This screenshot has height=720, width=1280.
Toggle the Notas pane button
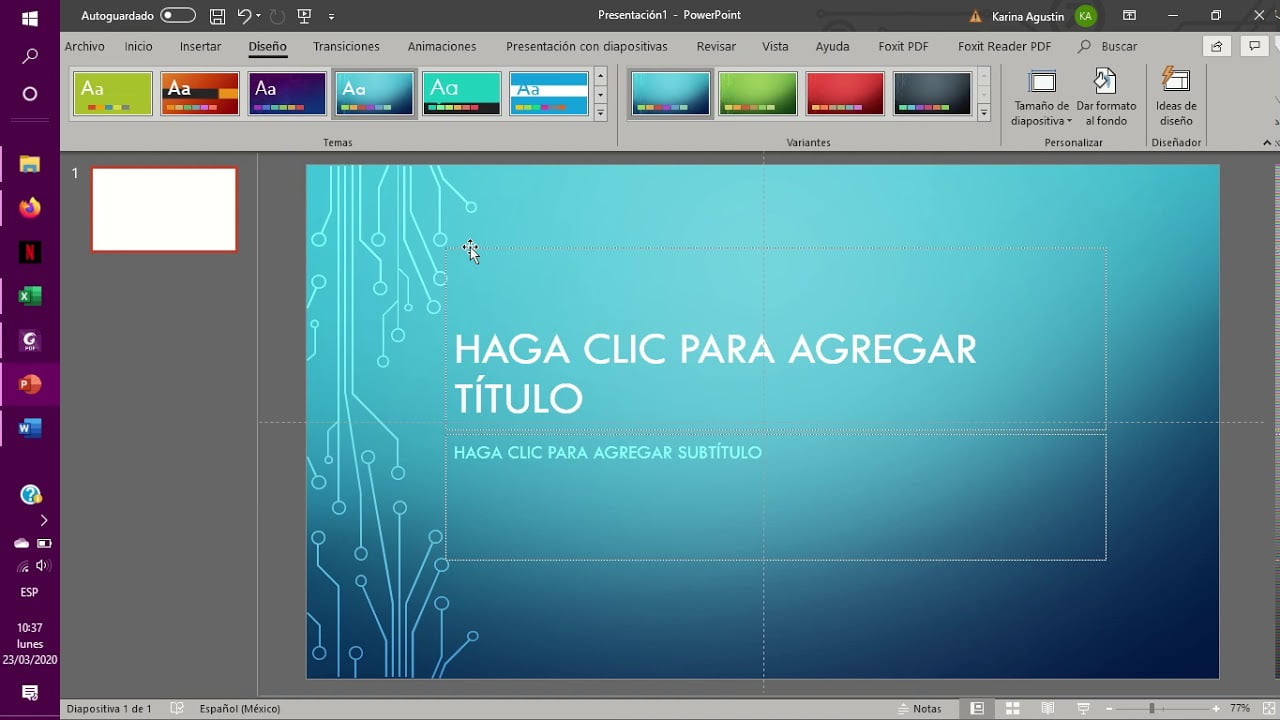tap(919, 708)
